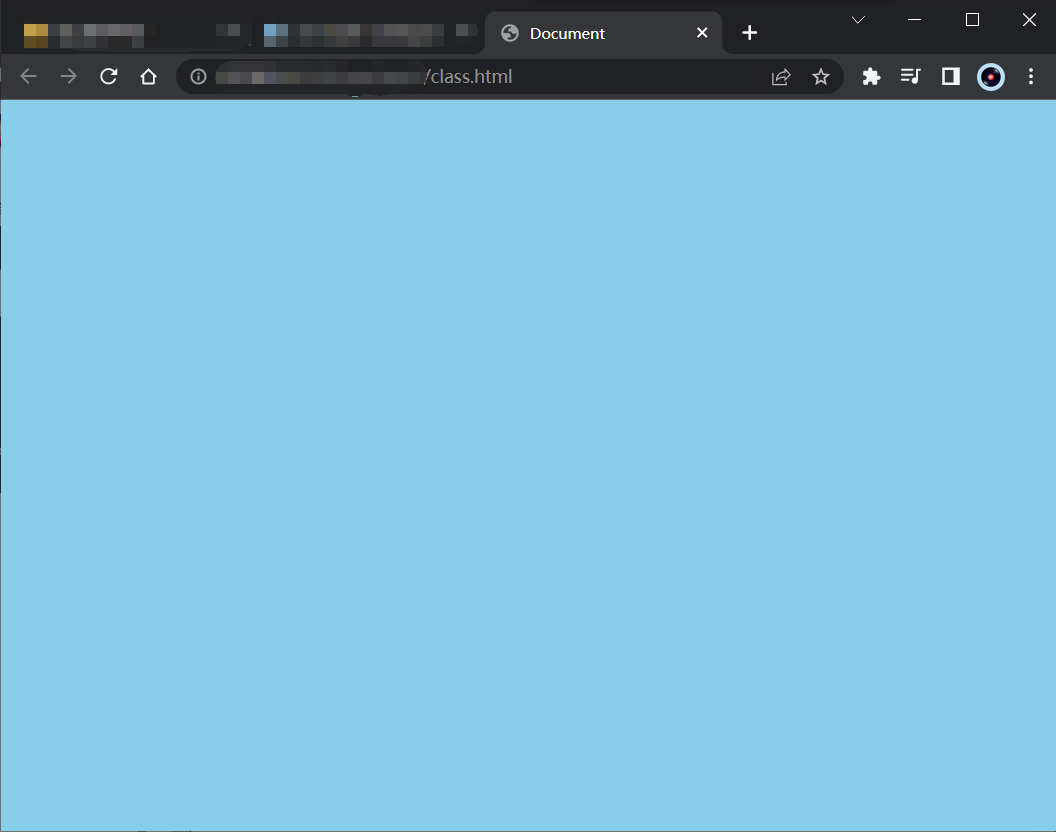Viewport: 1056px width, 832px height.
Task: View site information icon
Action: pos(198,76)
